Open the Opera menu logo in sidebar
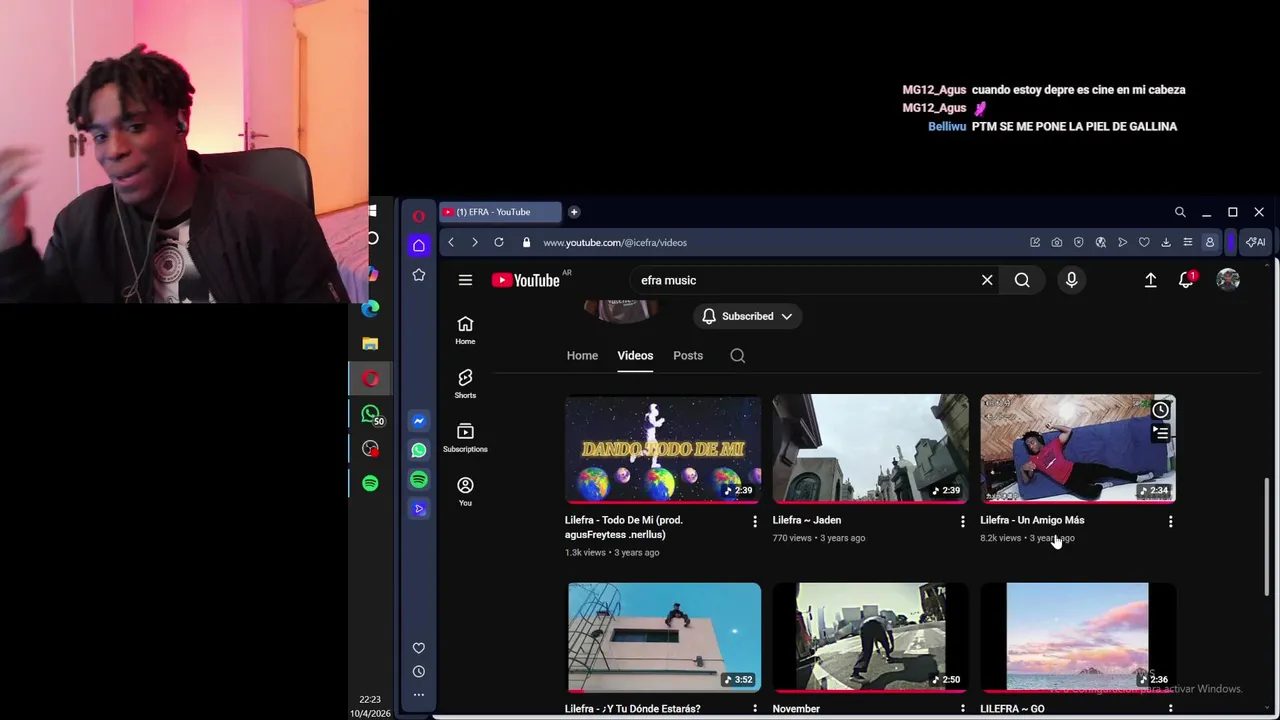This screenshot has height=720, width=1280. (419, 215)
